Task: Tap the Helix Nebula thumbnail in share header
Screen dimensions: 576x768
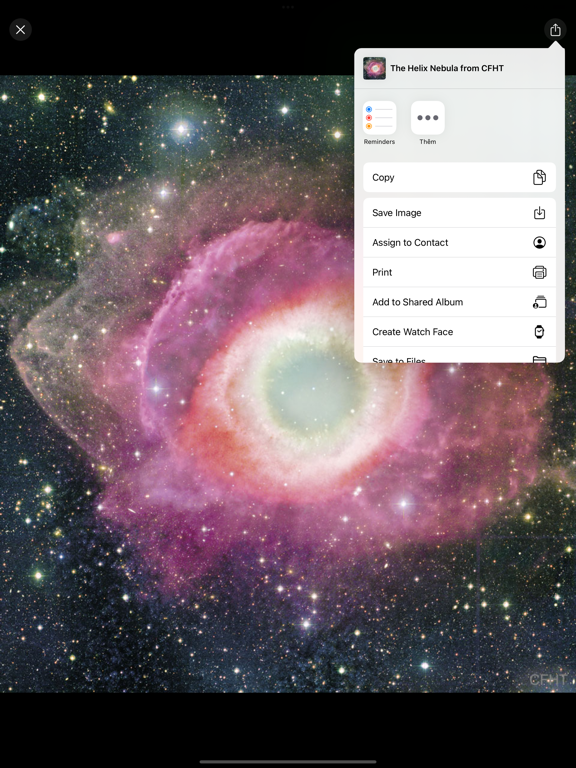Action: pos(374,68)
